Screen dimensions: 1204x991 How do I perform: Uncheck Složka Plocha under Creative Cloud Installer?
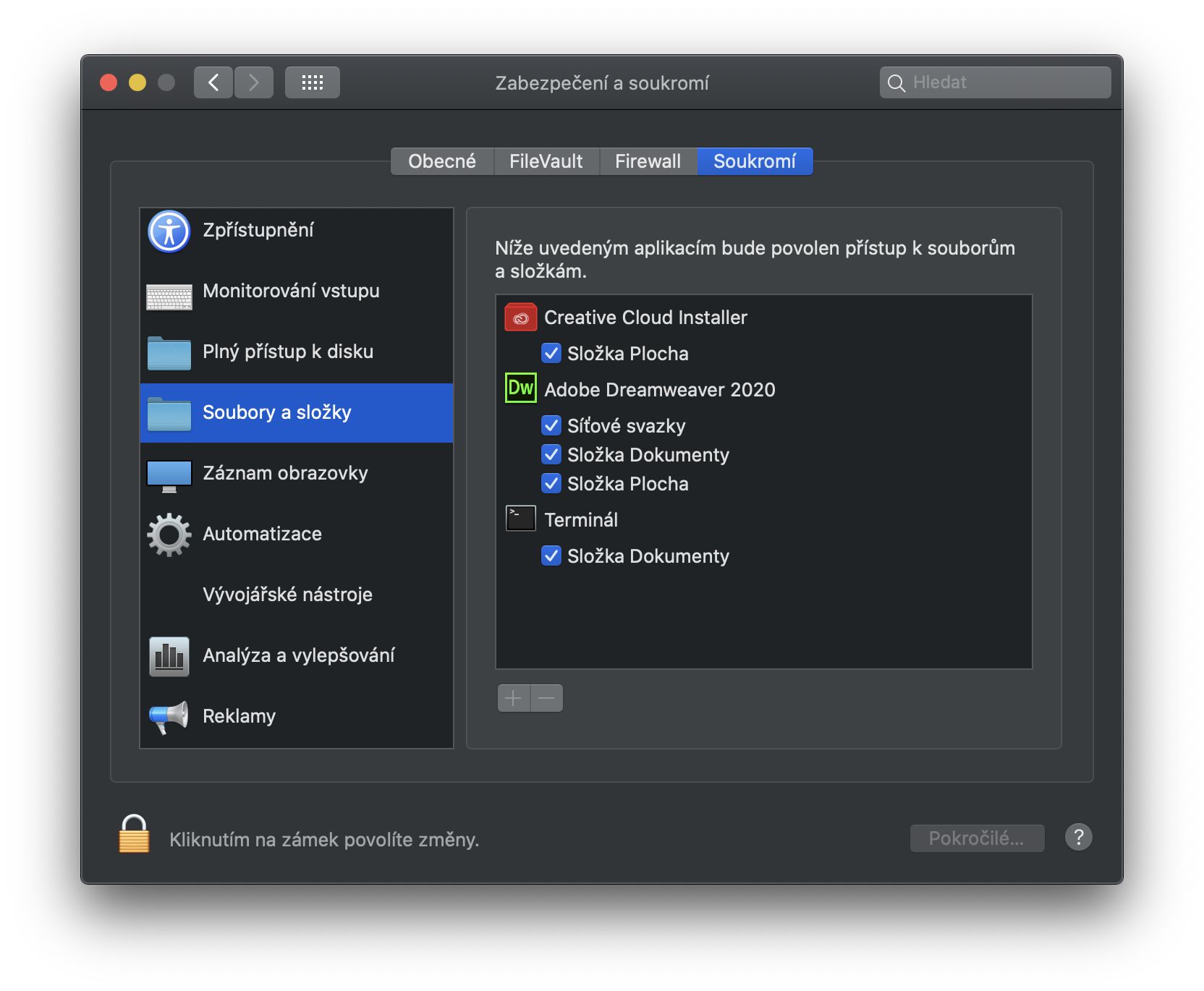pos(551,353)
